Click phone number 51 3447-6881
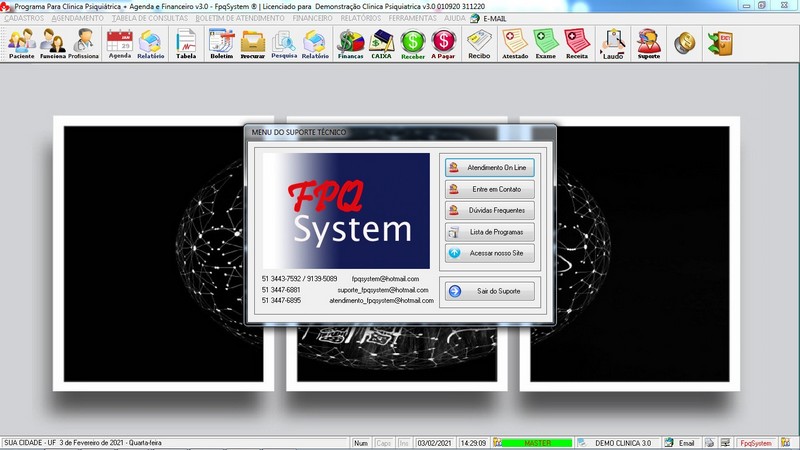Viewport: 800px width, 450px height. coord(281,290)
